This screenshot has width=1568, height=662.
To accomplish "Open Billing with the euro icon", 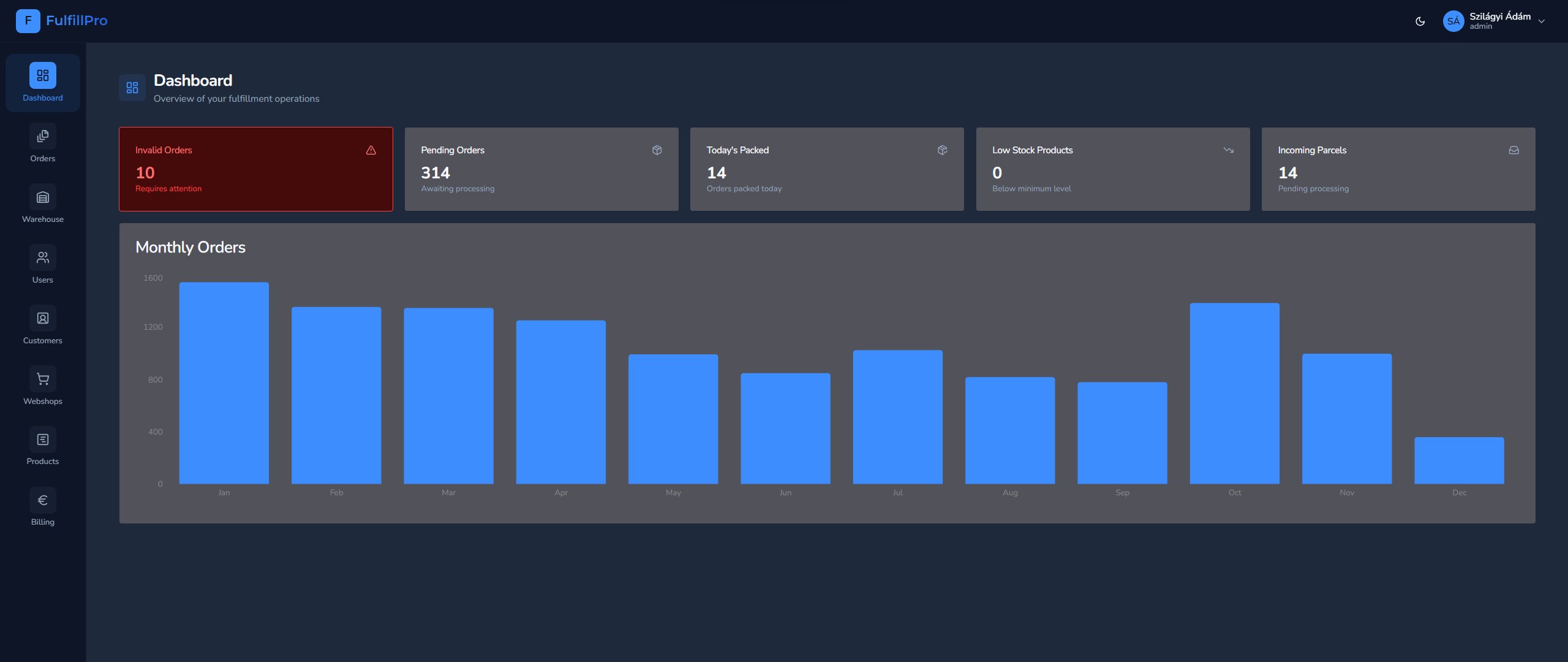I will click(42, 500).
